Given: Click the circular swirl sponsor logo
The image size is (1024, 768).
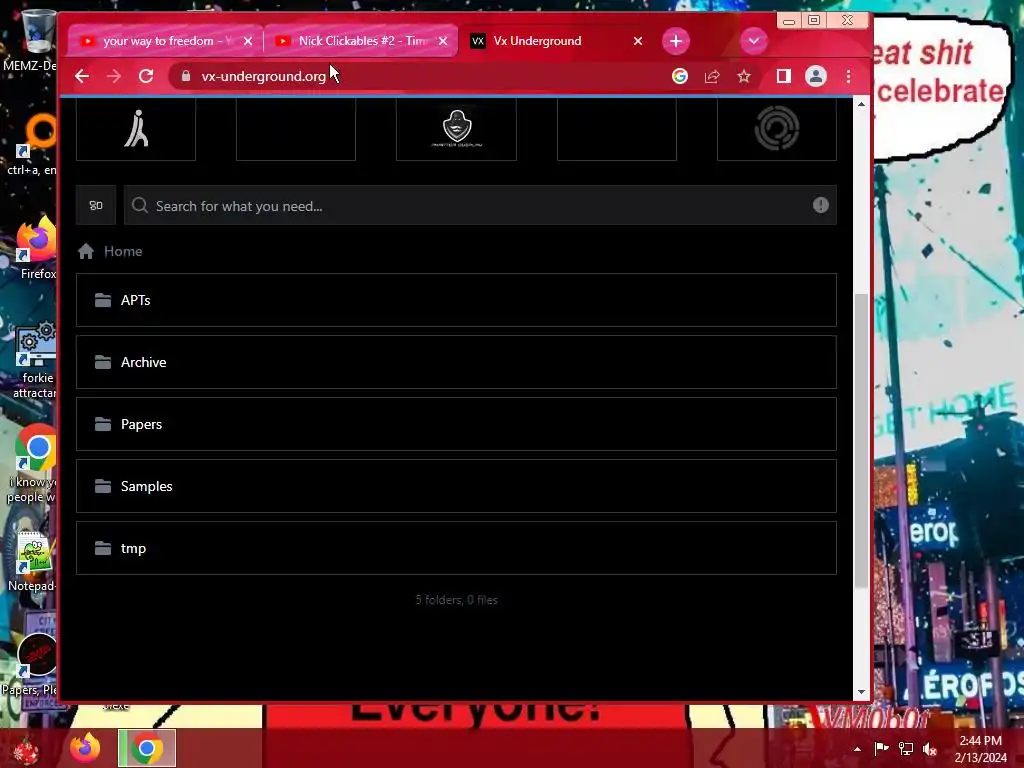Looking at the screenshot, I should coord(776,129).
